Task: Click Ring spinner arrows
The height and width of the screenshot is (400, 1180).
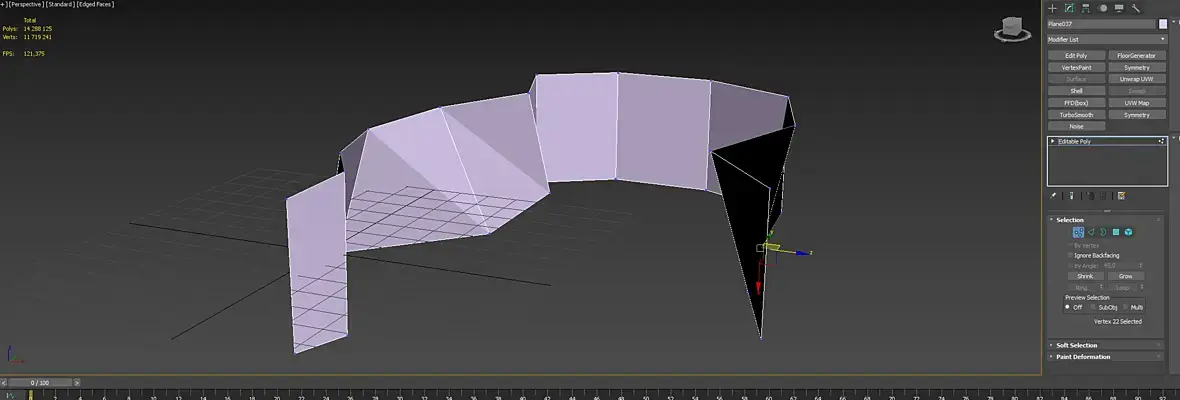Action: 1102,286
